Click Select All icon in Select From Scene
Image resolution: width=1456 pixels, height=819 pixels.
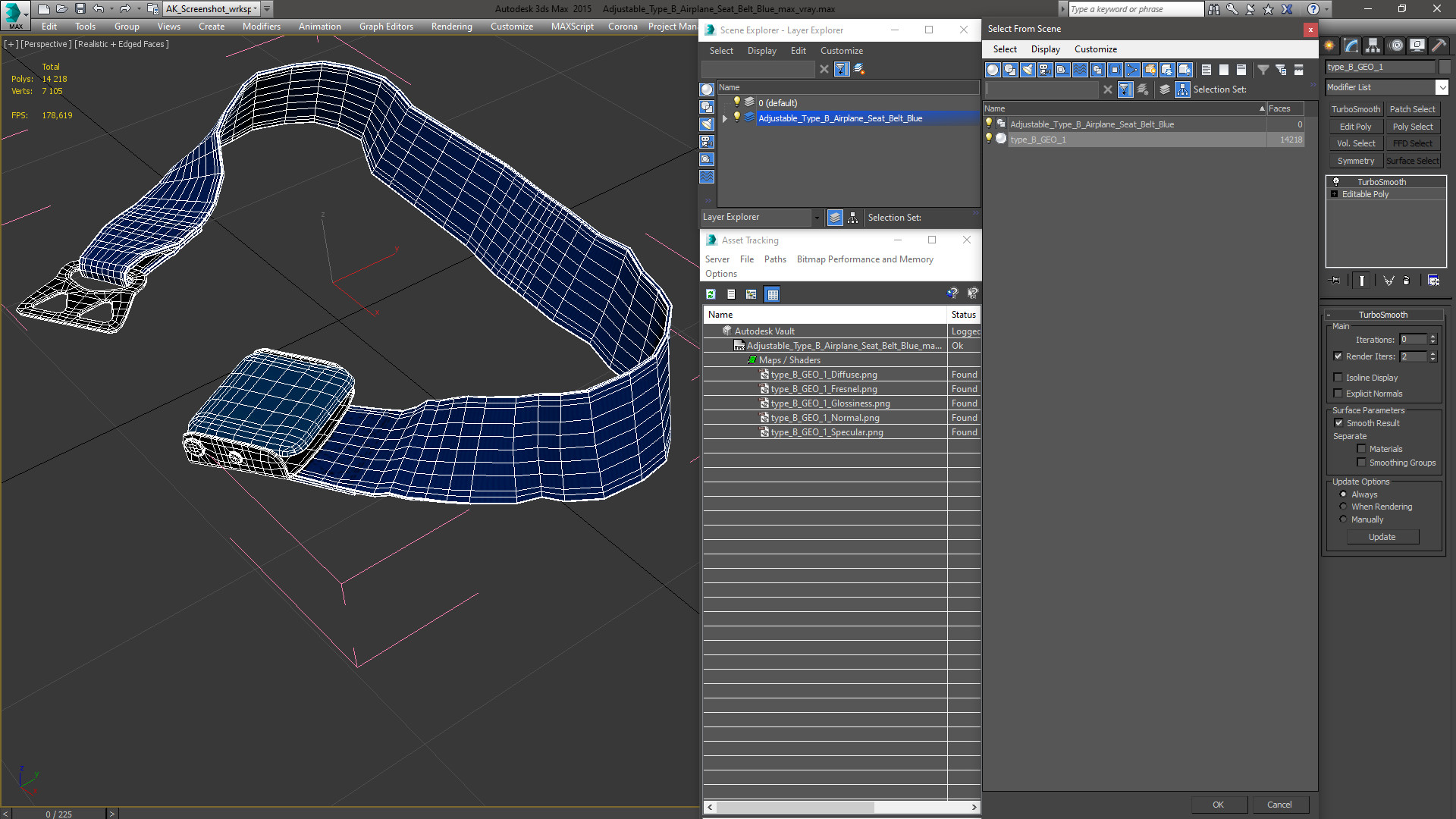pyautogui.click(x=1207, y=70)
